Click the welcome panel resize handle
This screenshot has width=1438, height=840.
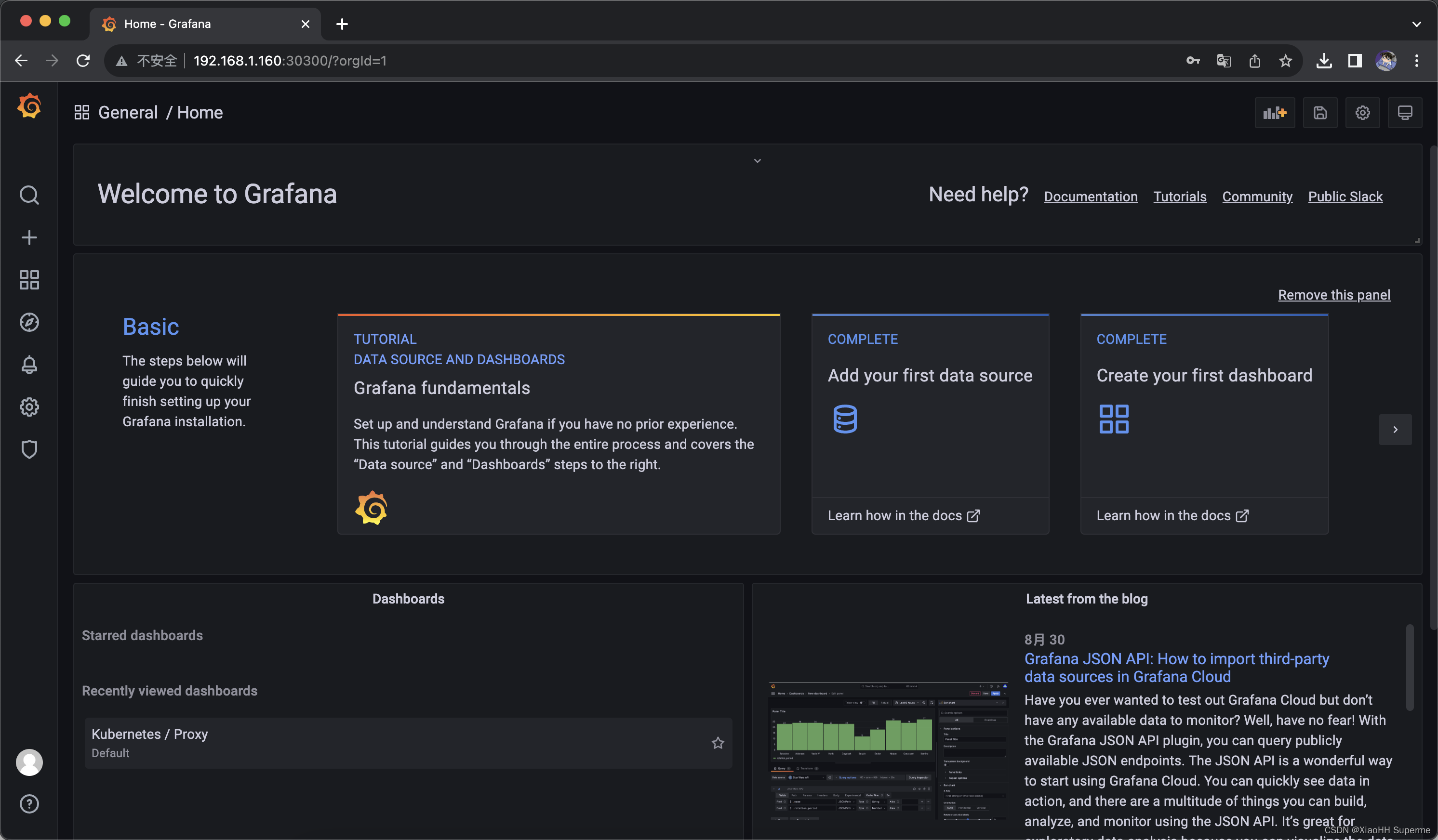tap(1416, 240)
